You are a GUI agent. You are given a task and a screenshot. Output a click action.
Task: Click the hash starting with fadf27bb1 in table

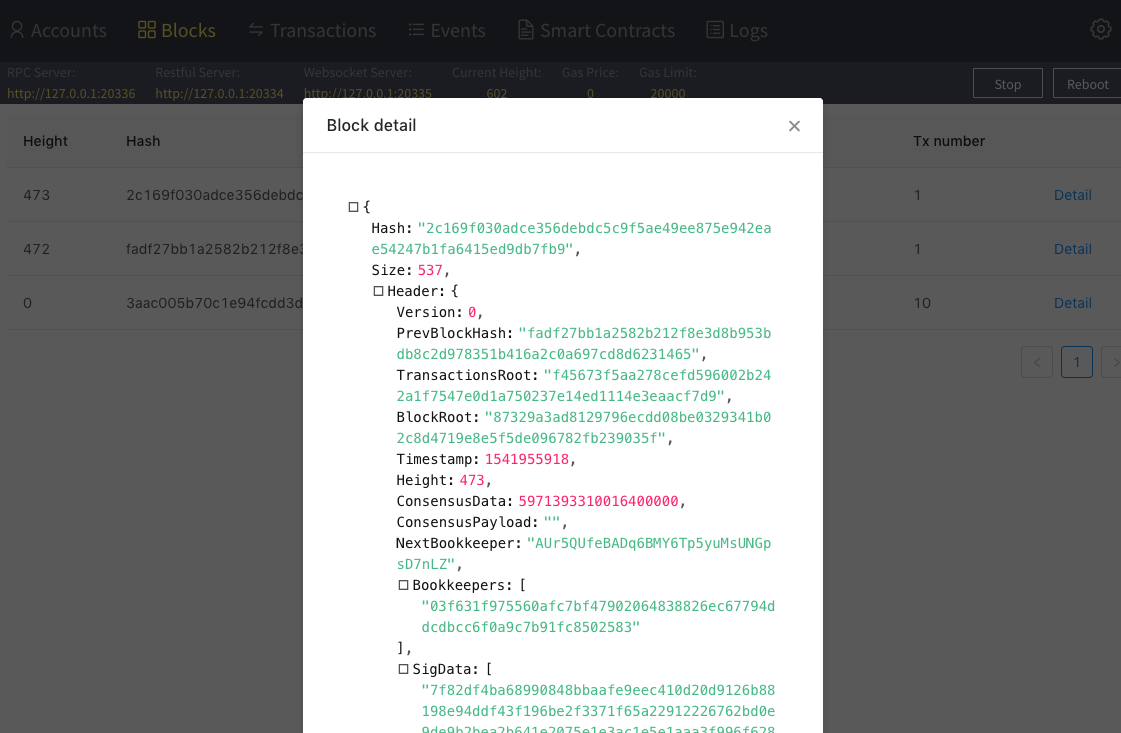(x=214, y=249)
